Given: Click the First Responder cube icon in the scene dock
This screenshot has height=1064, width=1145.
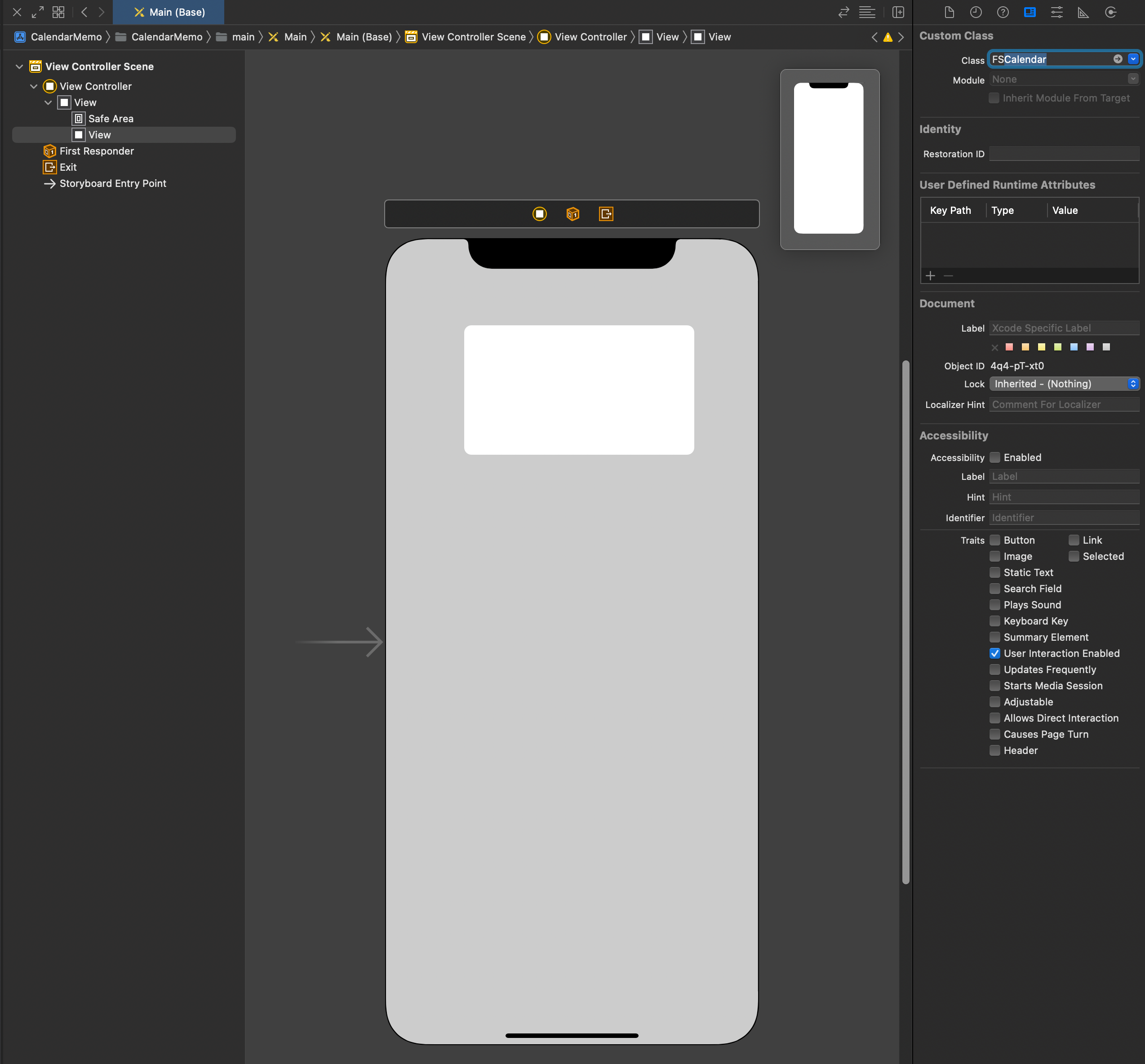Looking at the screenshot, I should [x=573, y=214].
